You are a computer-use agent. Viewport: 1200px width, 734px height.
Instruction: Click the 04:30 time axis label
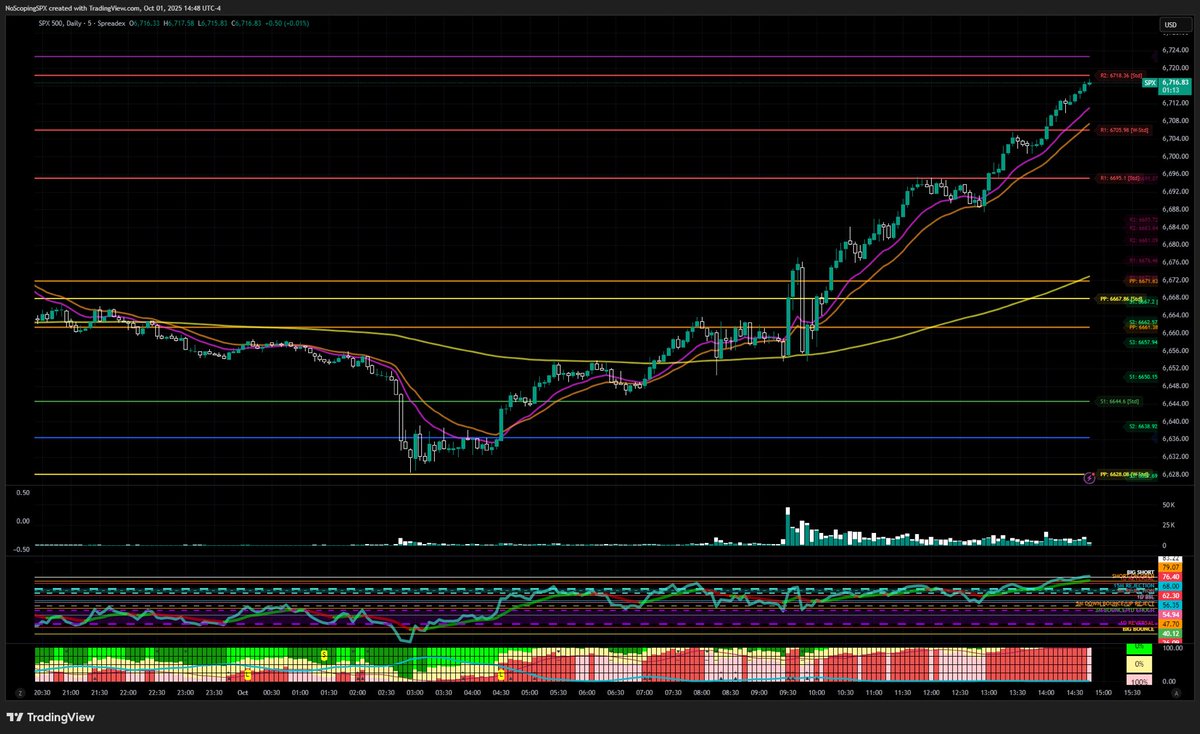500,692
